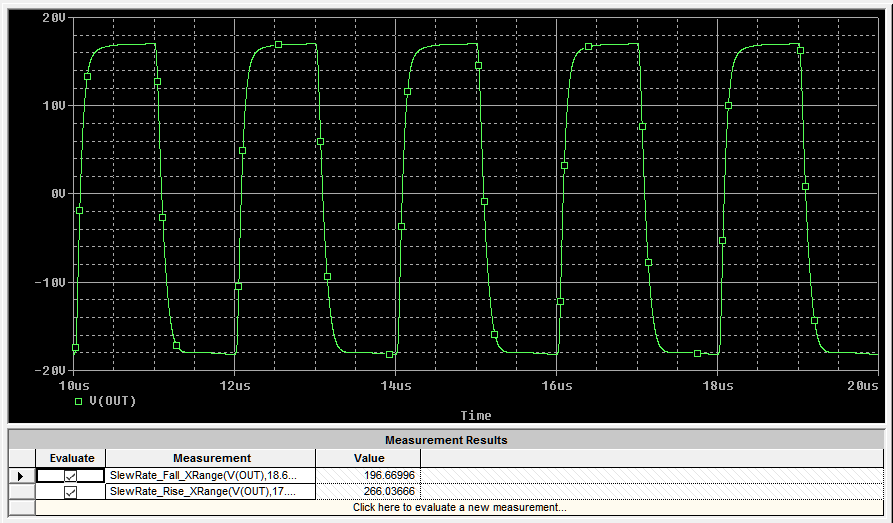Viewport: 893px width, 523px height.
Task: Click the 10V y-axis label
Action: (x=54, y=106)
